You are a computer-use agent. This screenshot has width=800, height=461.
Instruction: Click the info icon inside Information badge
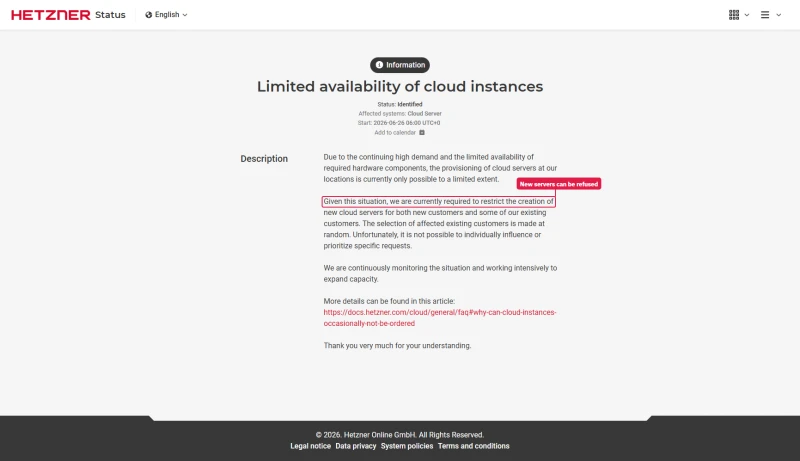(379, 65)
